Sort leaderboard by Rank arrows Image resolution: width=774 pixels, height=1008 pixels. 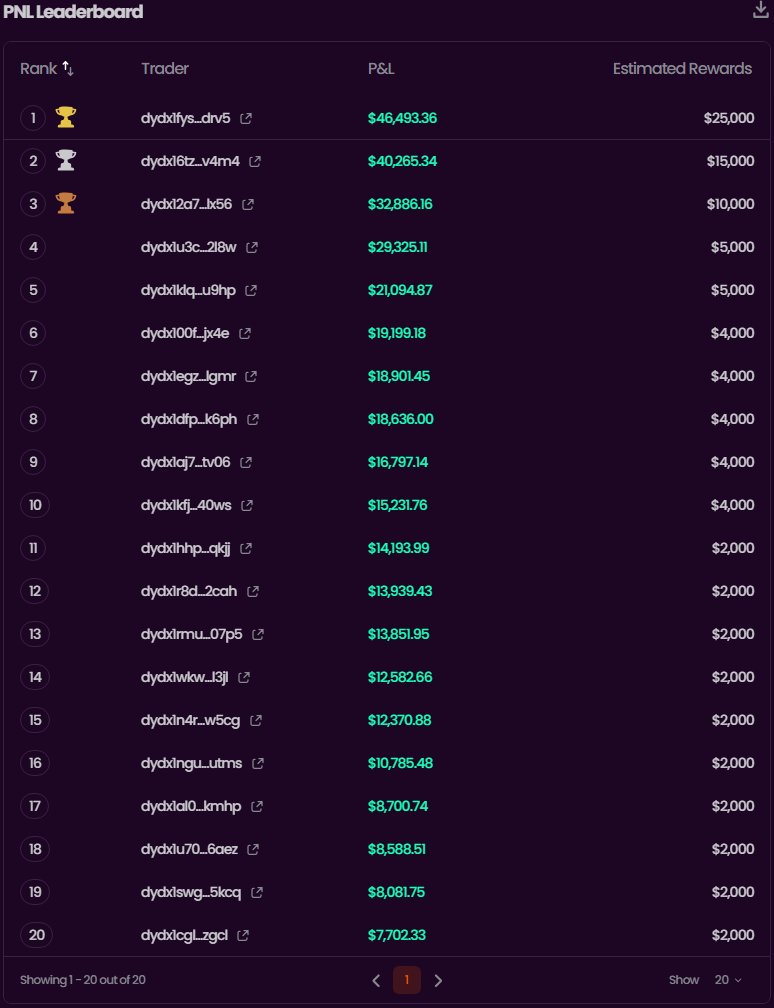coord(68,69)
